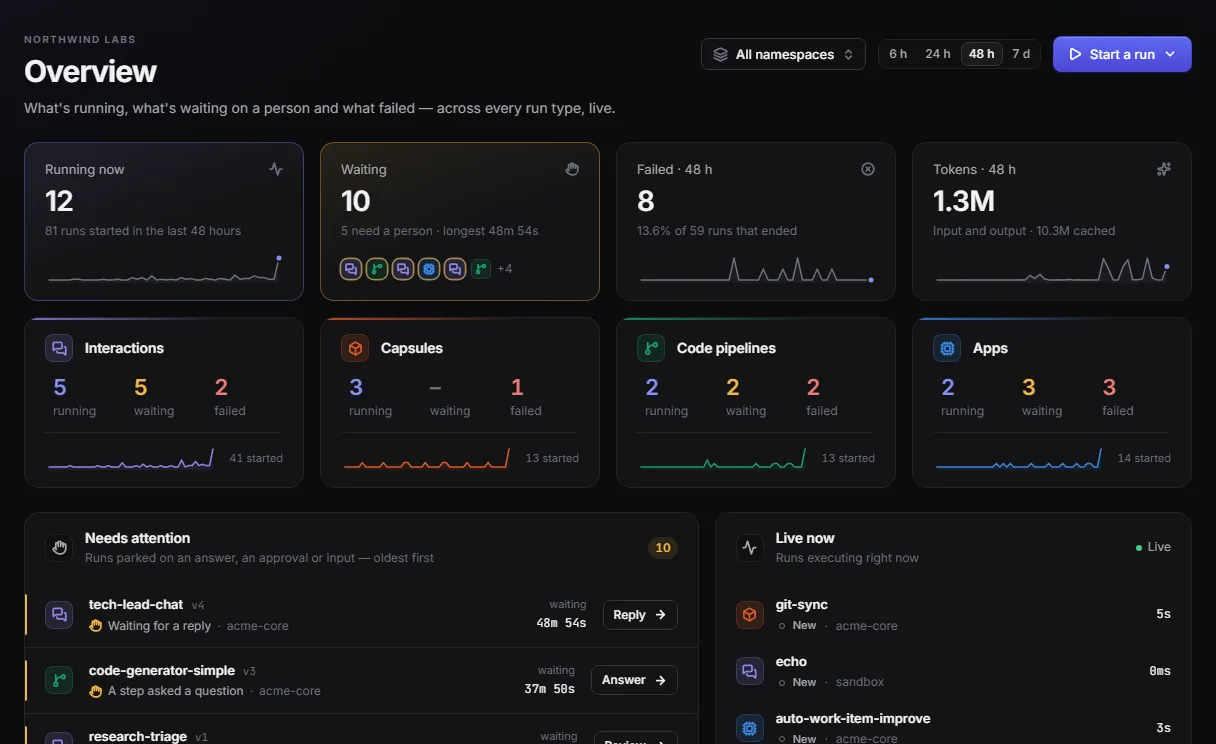Click the layers icon in namespace selector
1216x744 pixels.
pyautogui.click(x=720, y=54)
